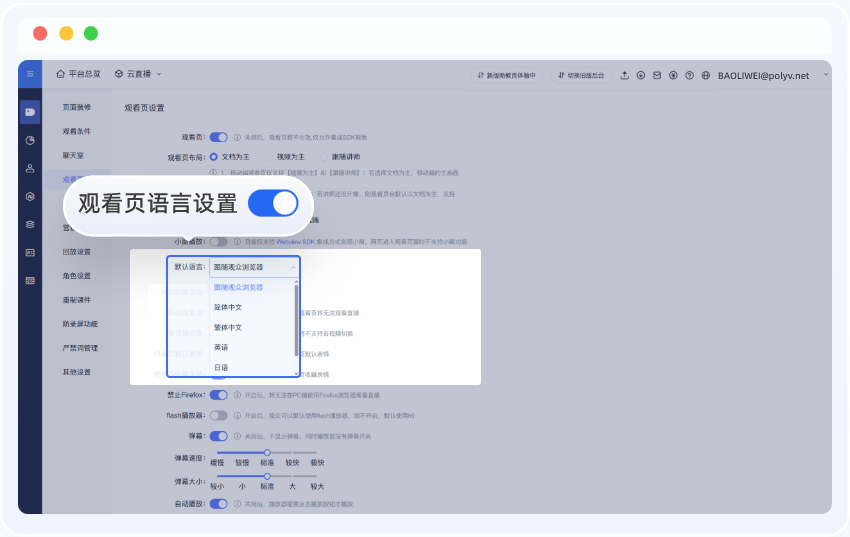Set 弹幕速度 slider to 较快

292,452
